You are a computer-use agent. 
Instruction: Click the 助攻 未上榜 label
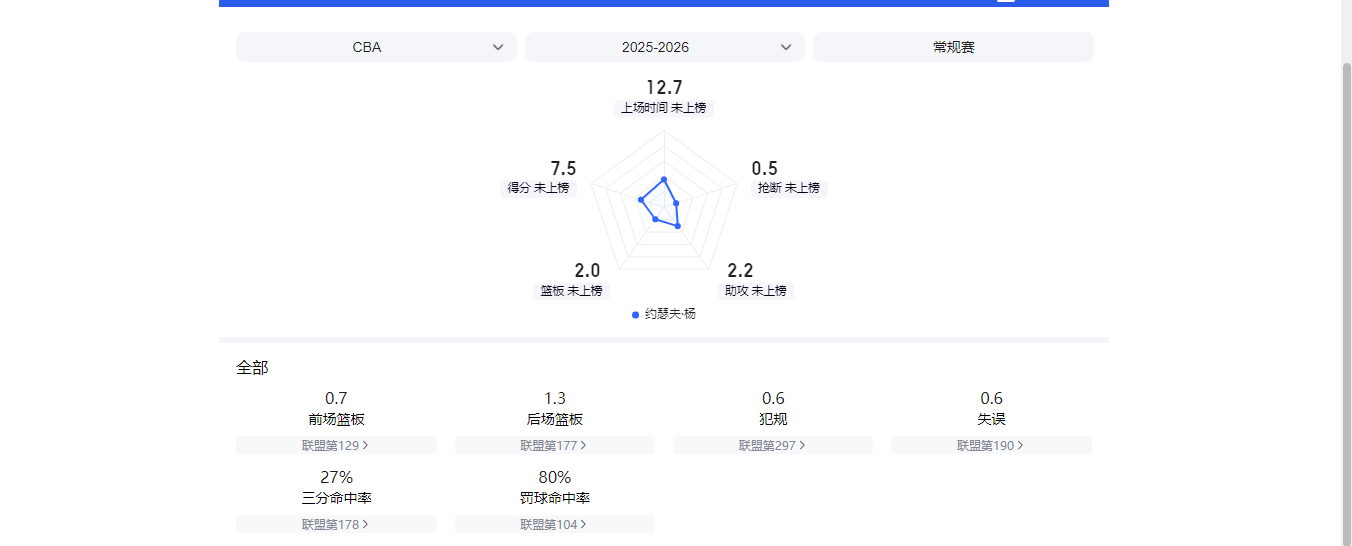click(756, 291)
